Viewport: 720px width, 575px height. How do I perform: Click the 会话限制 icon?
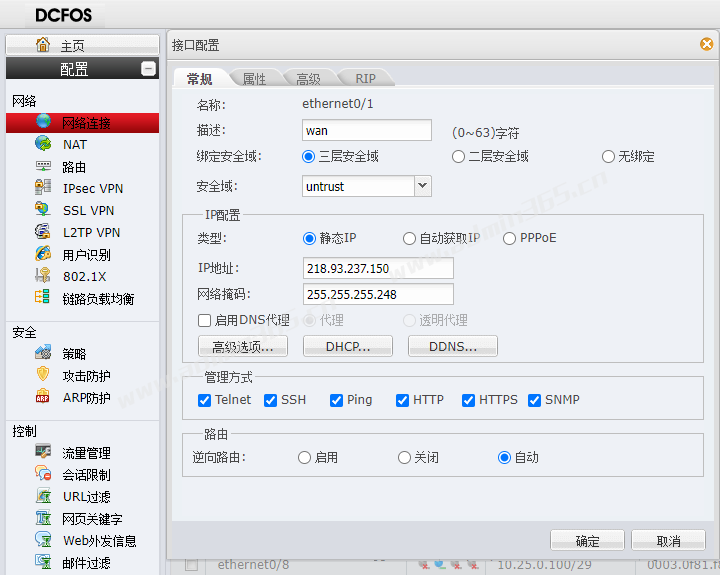[43, 473]
